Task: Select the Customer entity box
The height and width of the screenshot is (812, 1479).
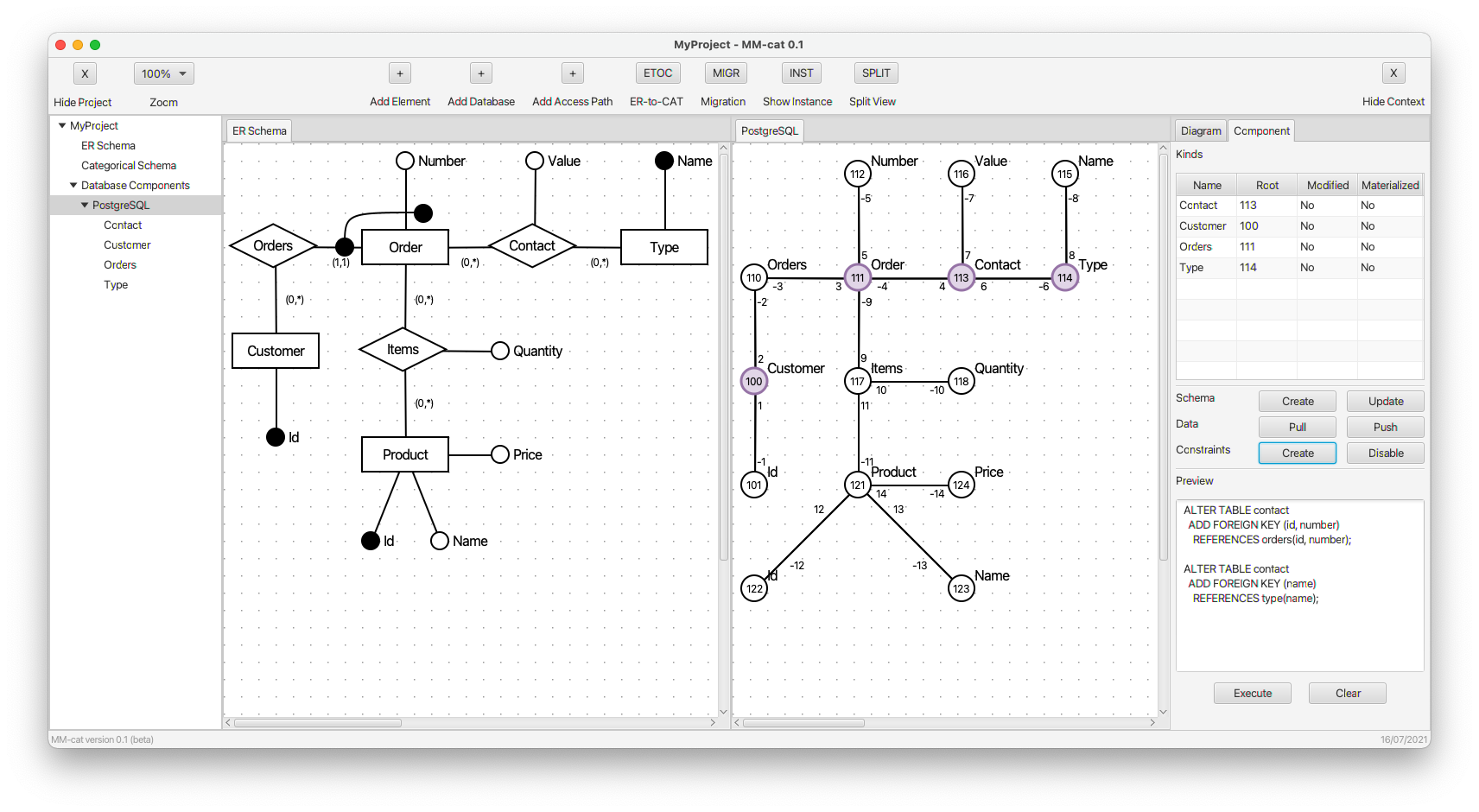Action: [x=276, y=351]
